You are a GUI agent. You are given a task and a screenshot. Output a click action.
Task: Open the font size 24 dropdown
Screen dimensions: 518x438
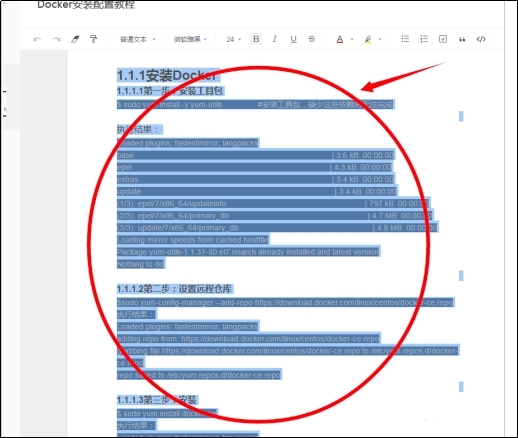tap(233, 39)
